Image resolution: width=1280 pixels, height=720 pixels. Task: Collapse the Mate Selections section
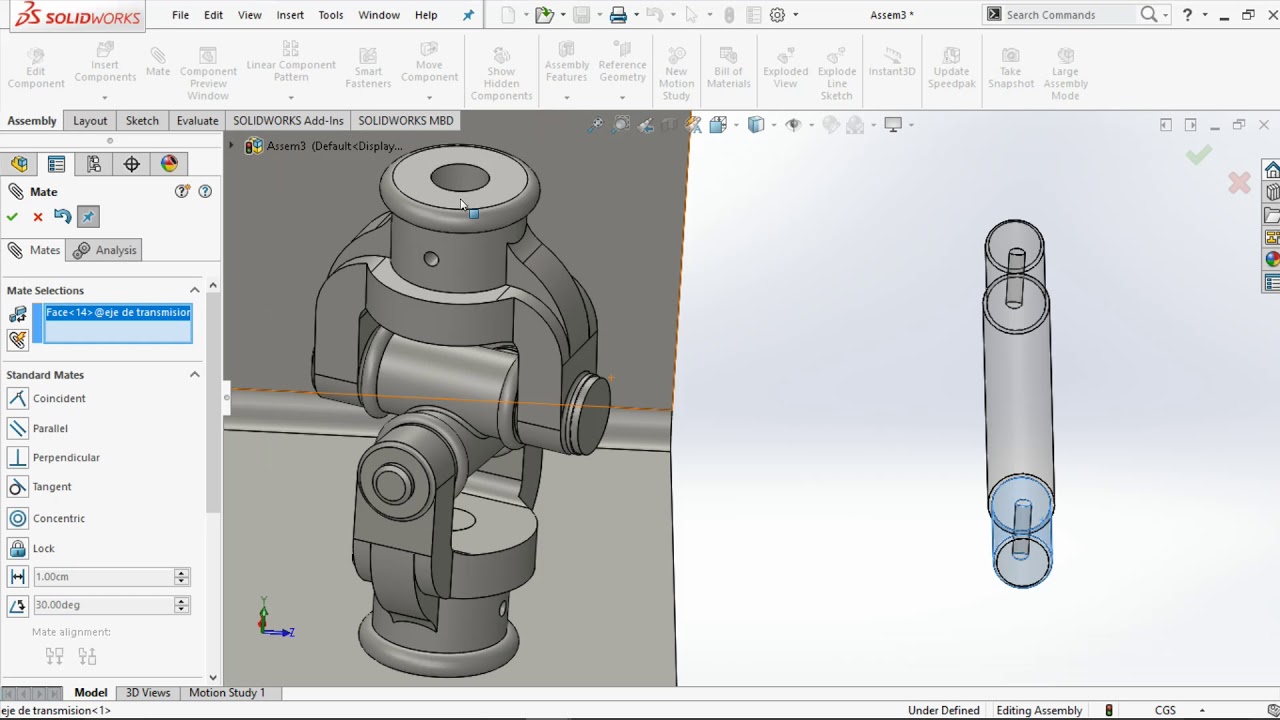[x=195, y=290]
